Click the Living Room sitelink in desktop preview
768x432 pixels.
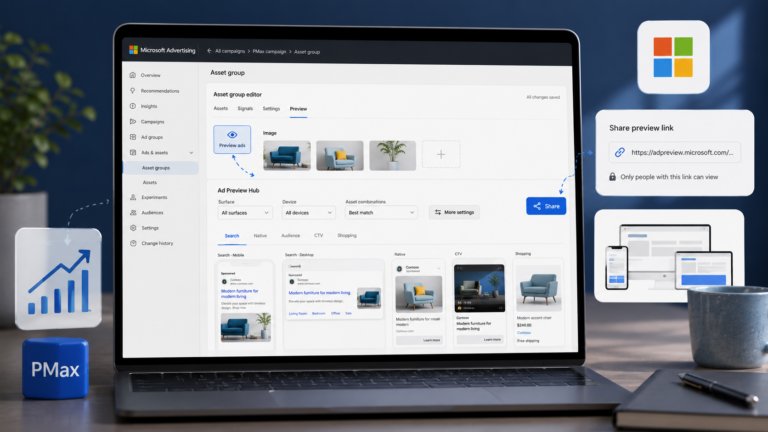tap(298, 313)
